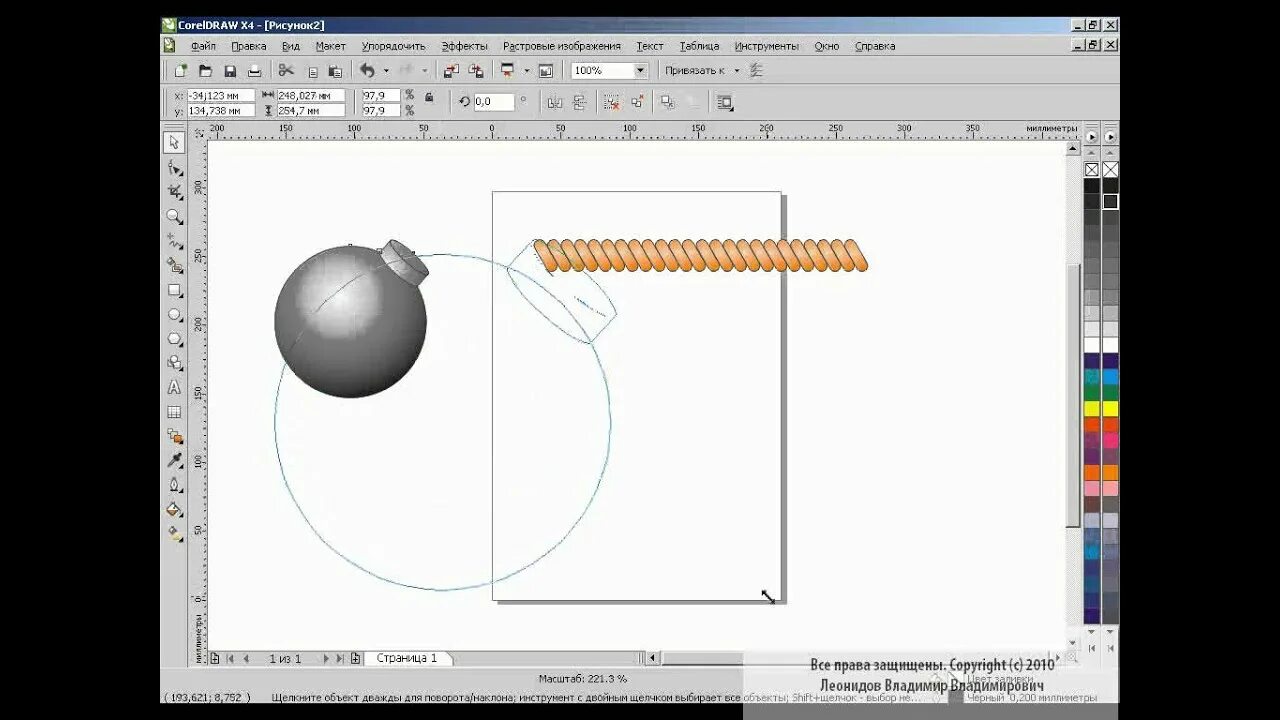Open a file with folder icon

point(205,71)
